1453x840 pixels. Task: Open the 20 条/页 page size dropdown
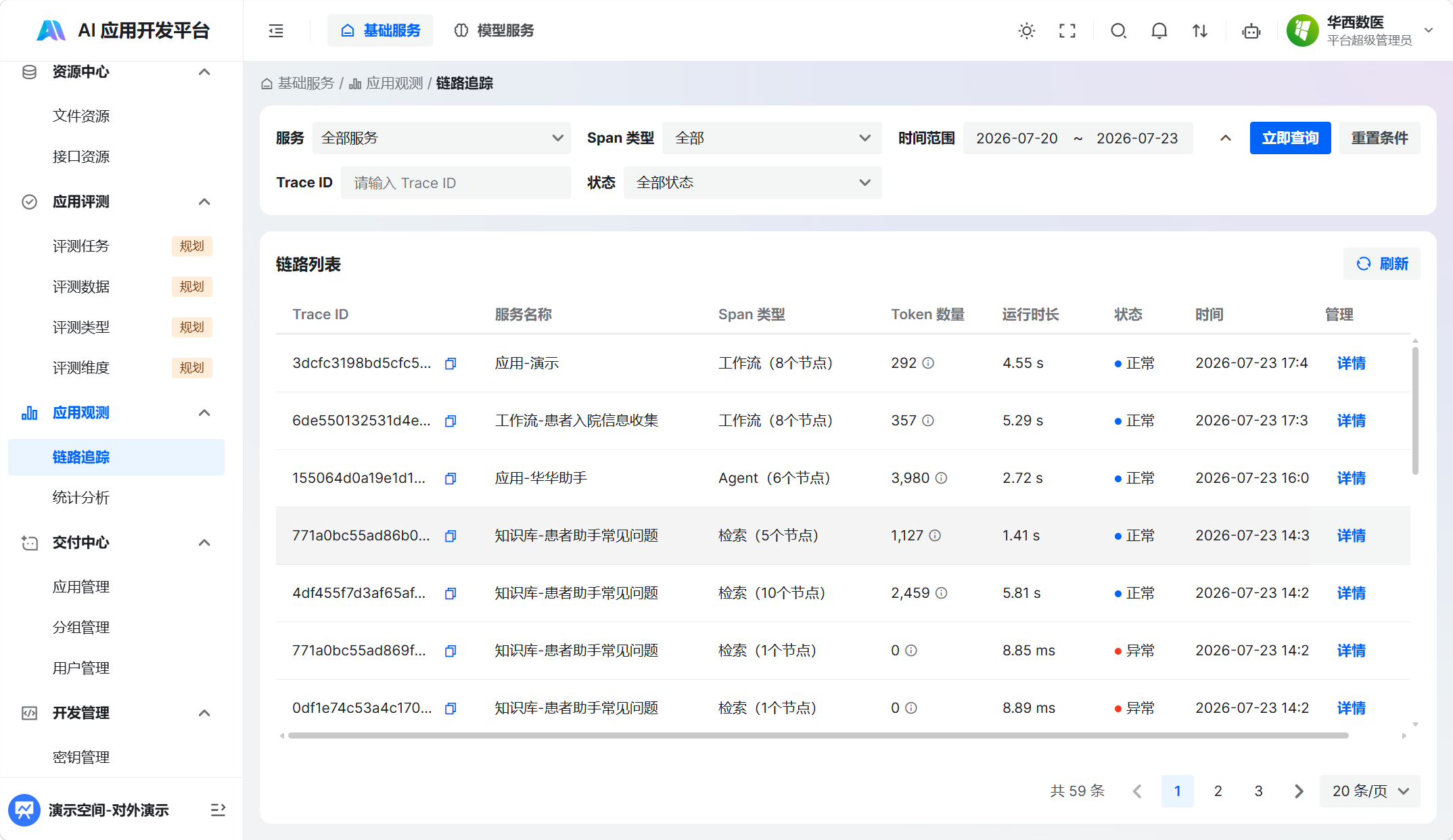[x=1370, y=791]
